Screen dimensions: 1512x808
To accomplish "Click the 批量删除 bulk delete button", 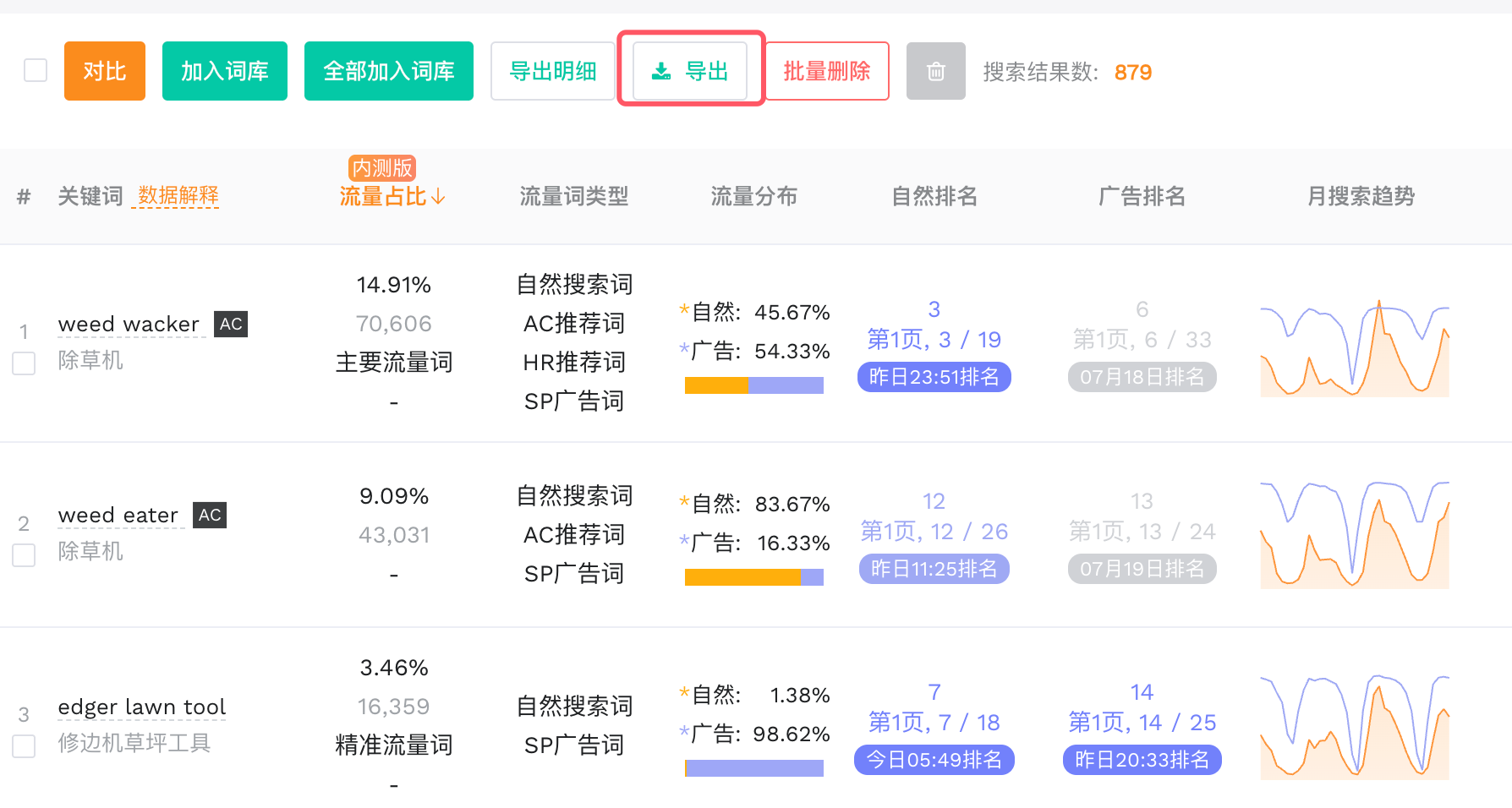I will 827,71.
